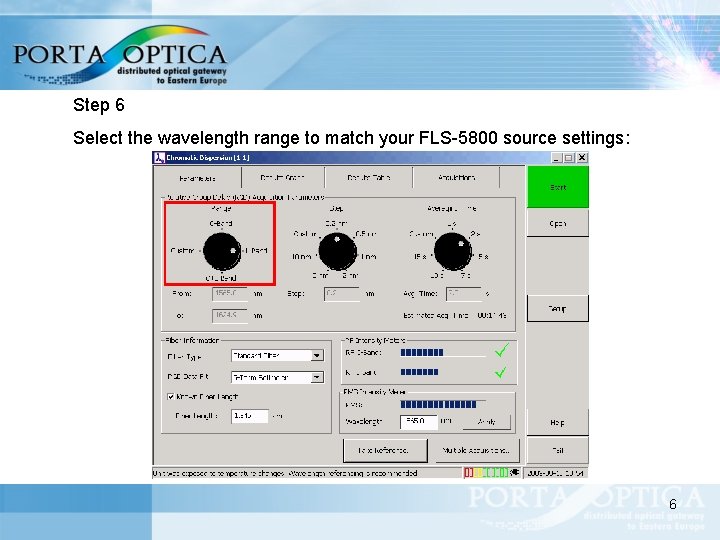Click the From wavelength field
This screenshot has width=720, height=540.
(230, 294)
